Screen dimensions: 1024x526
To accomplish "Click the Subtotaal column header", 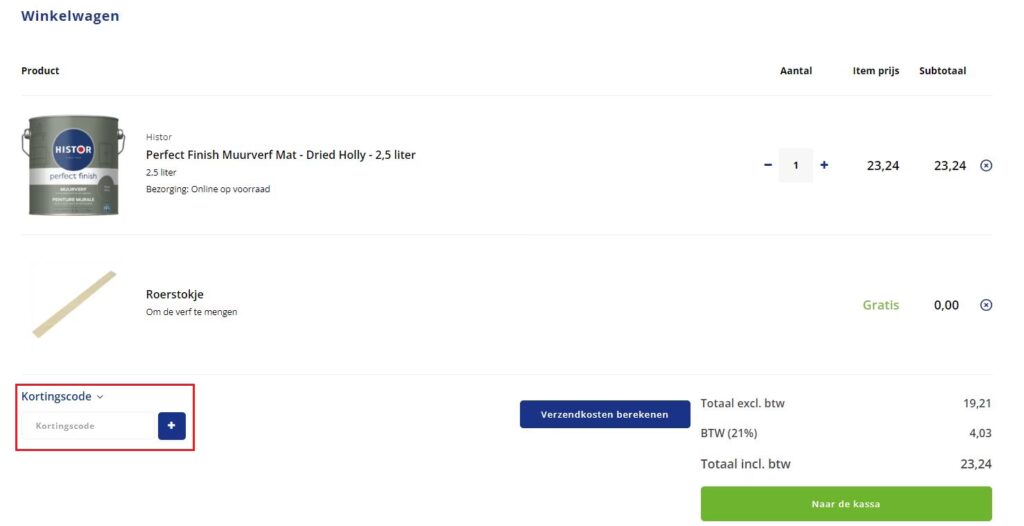I will point(942,71).
